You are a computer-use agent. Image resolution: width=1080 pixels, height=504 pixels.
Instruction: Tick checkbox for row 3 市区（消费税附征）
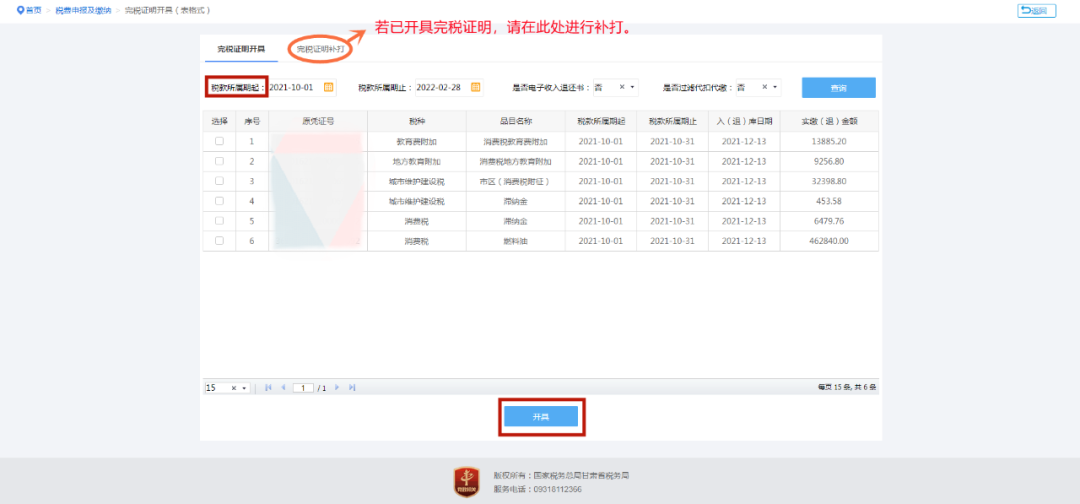click(219, 181)
